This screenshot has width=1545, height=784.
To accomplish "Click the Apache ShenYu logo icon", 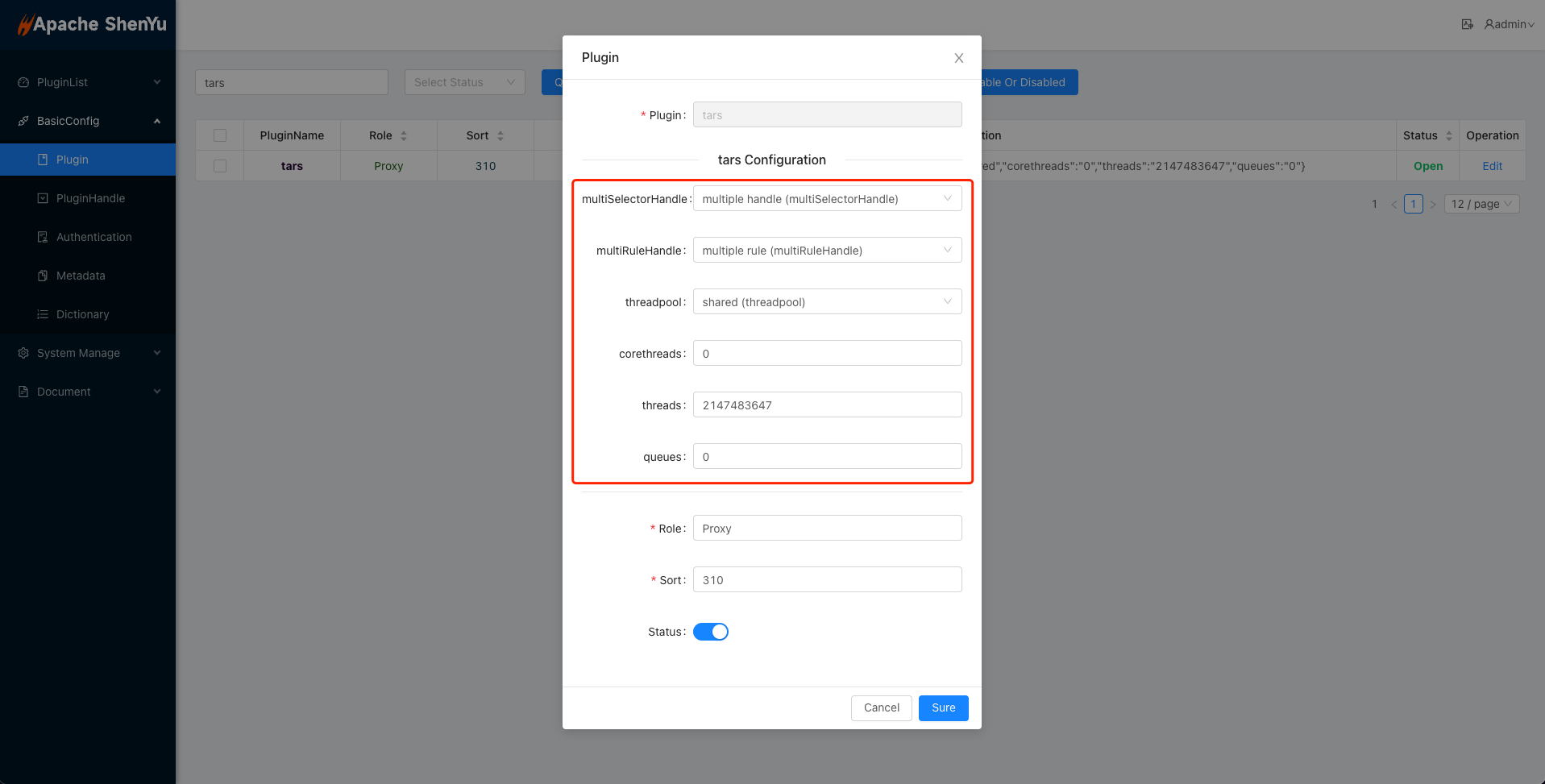I will click(25, 25).
